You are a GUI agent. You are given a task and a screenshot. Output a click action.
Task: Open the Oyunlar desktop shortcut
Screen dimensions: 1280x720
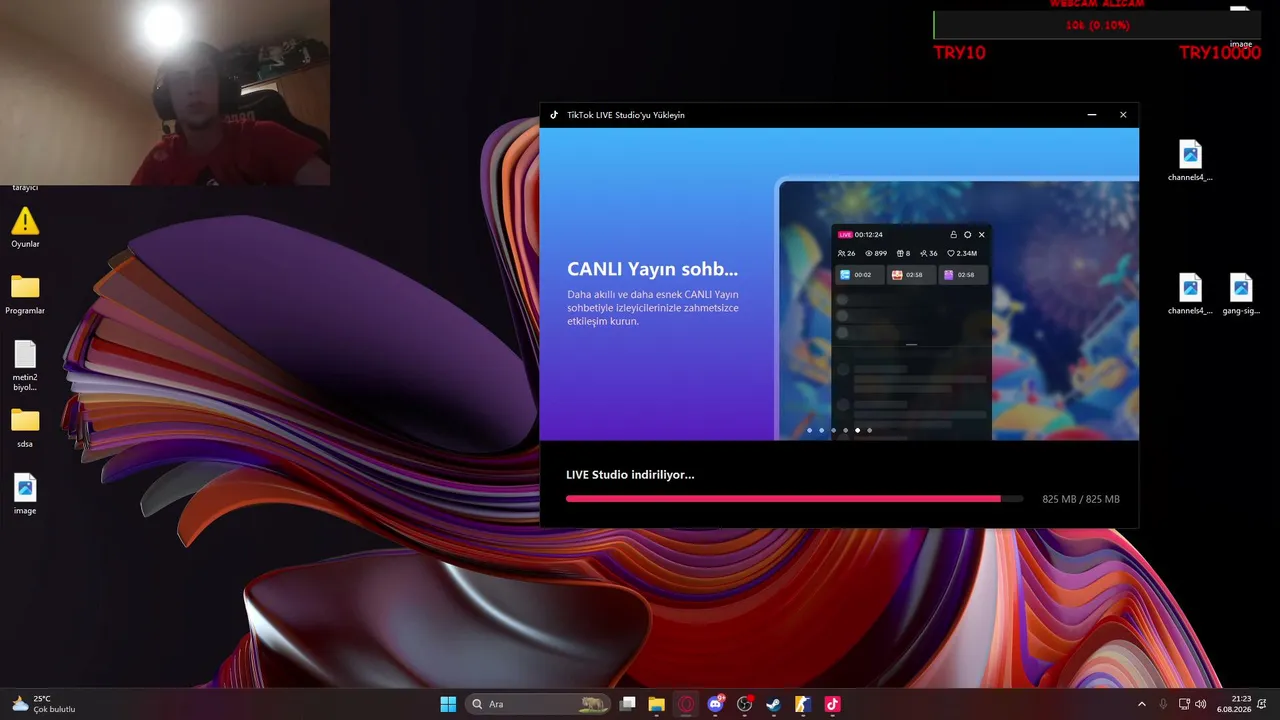point(25,227)
